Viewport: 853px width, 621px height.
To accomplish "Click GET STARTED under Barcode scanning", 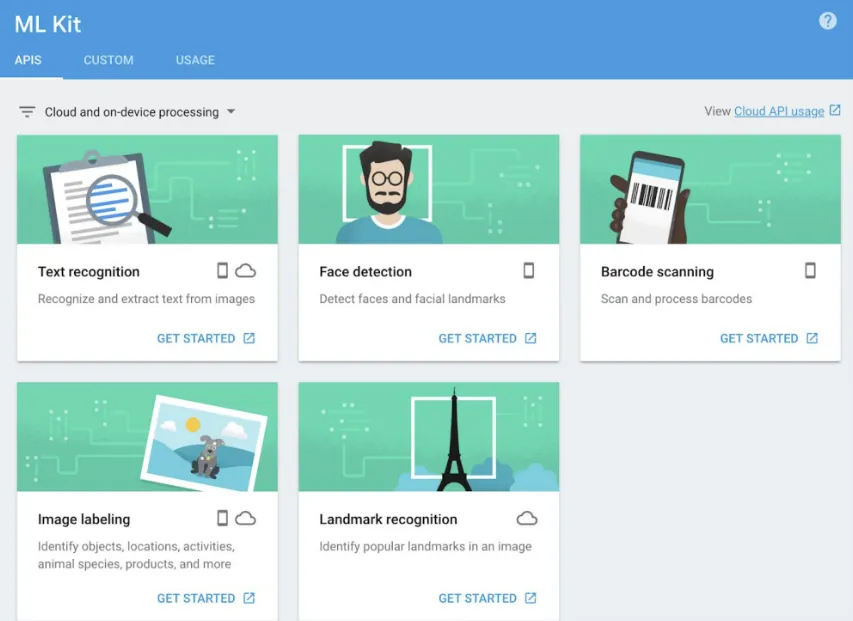I will click(x=759, y=339).
